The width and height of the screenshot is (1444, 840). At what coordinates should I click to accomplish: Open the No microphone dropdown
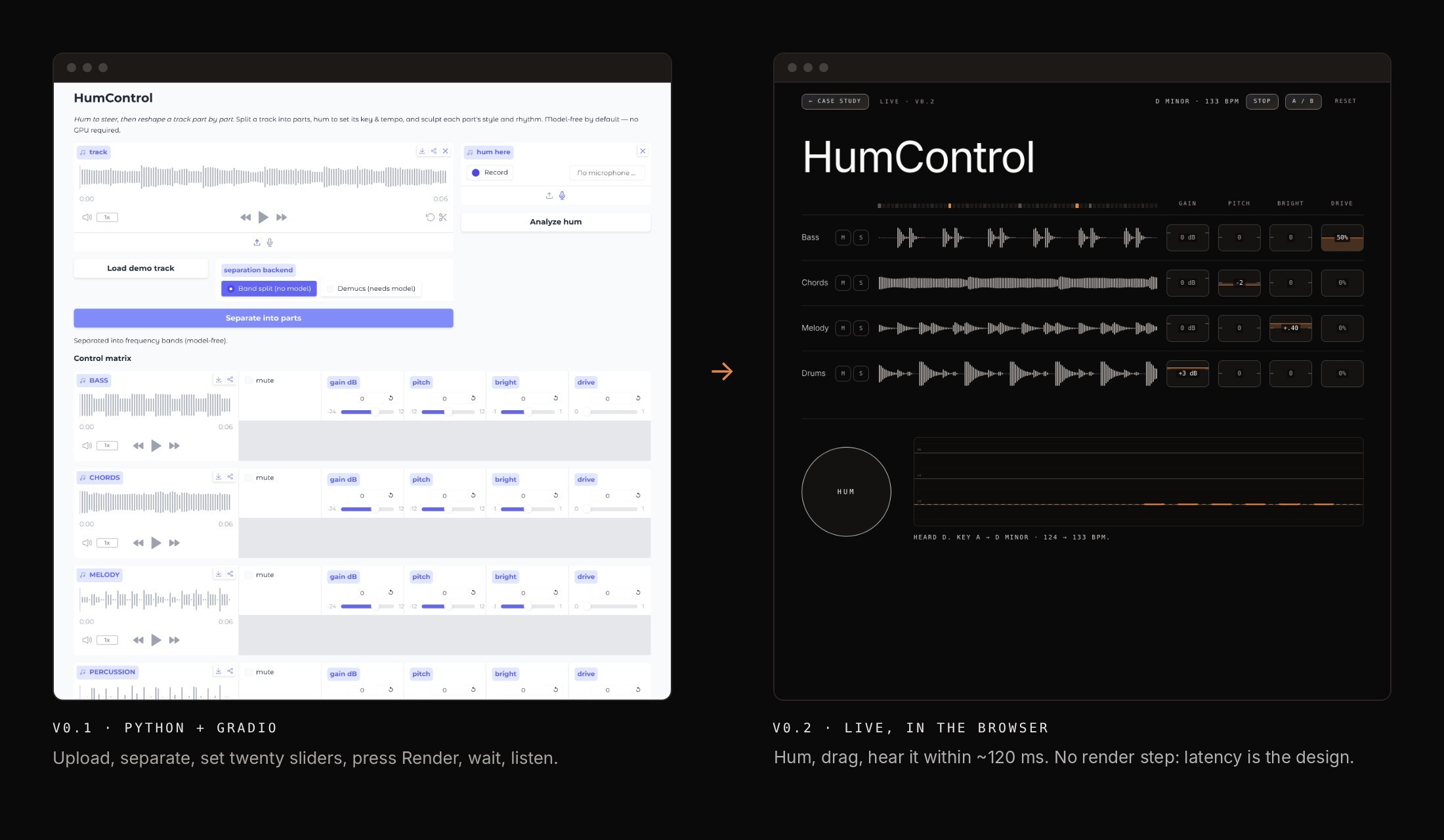[x=606, y=173]
